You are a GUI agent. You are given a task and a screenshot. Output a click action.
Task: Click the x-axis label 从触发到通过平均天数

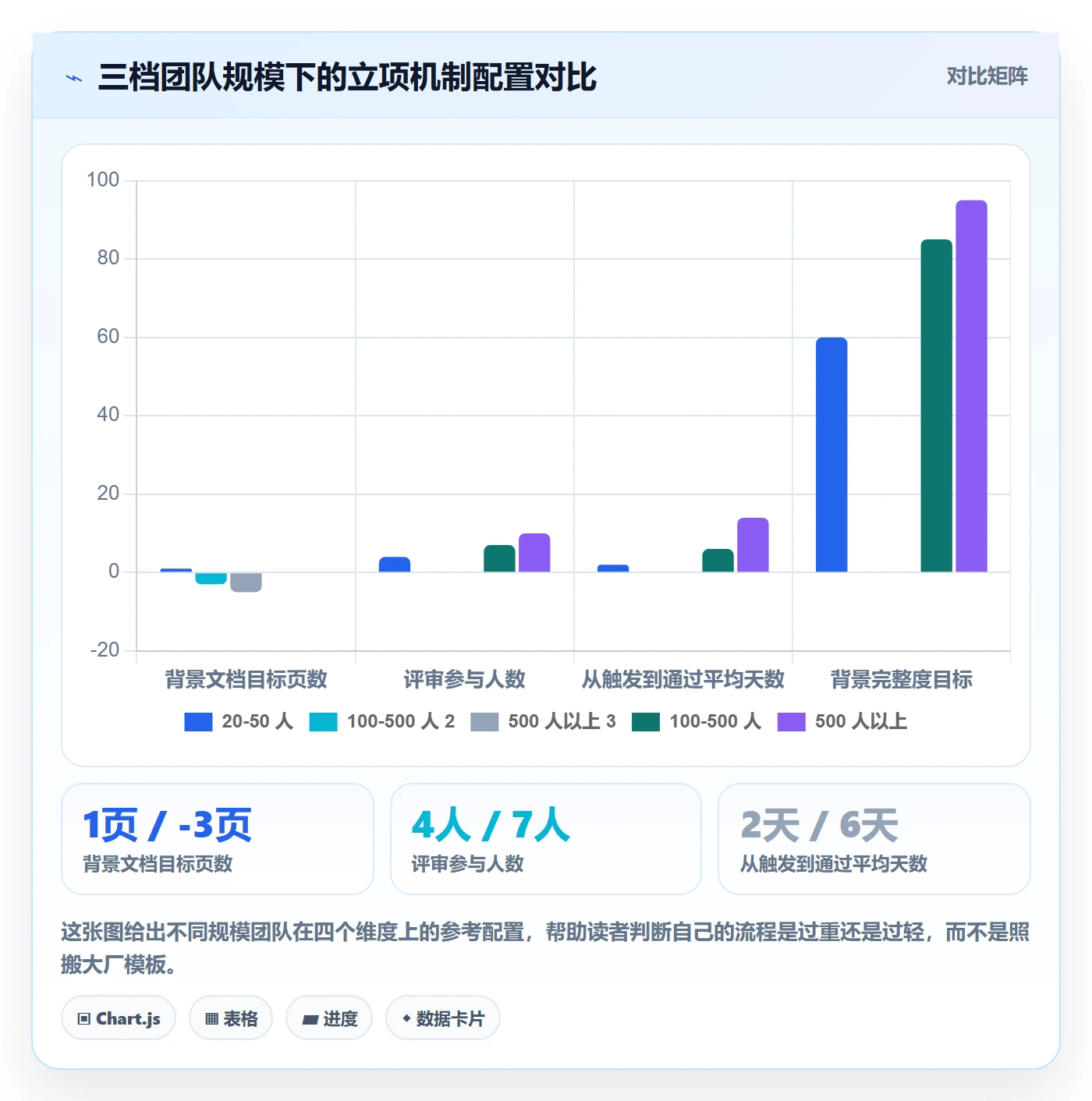pos(682,680)
